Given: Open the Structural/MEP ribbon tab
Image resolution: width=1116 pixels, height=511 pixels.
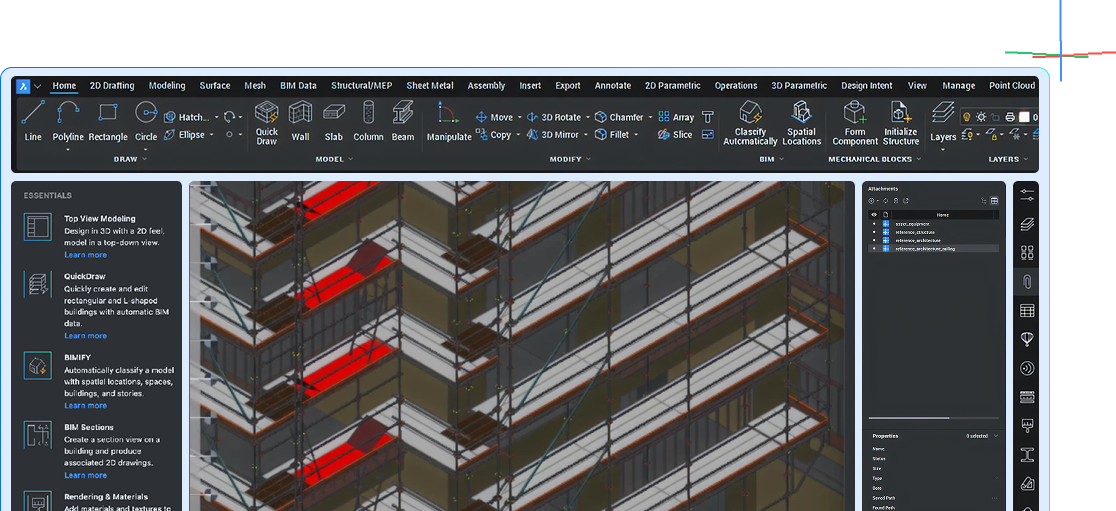Looking at the screenshot, I should tap(362, 85).
